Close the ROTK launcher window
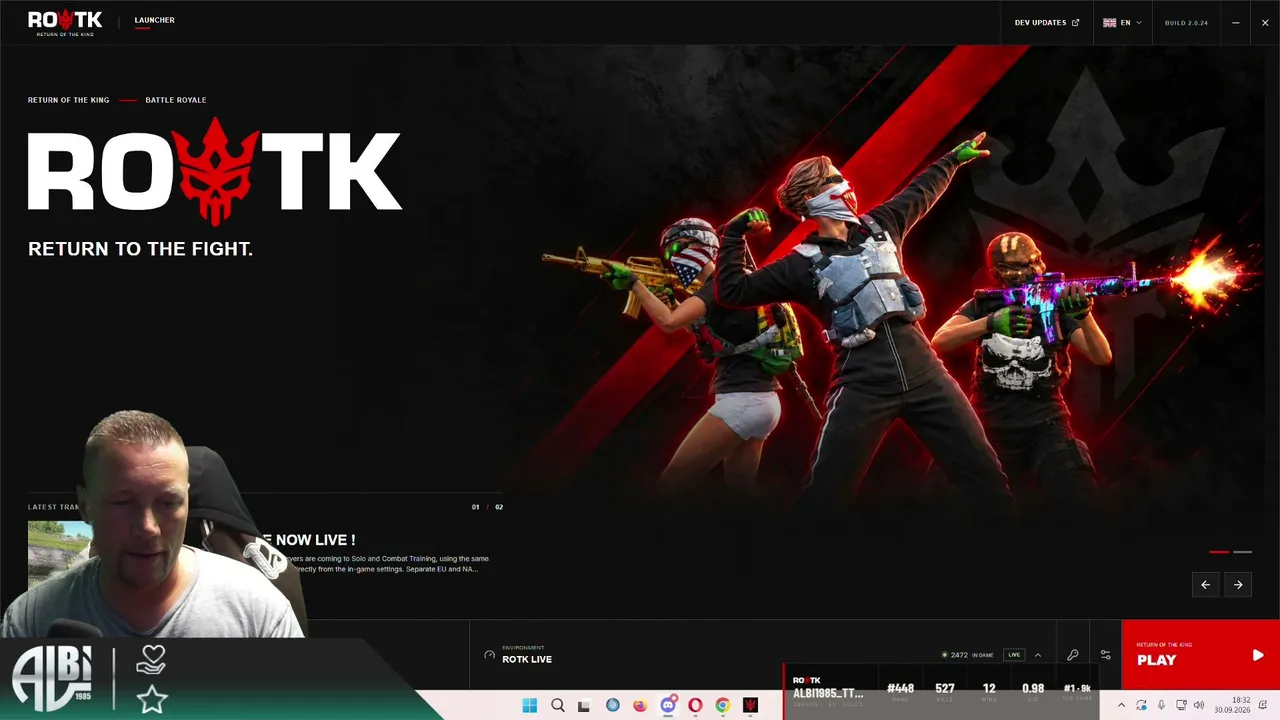Viewport: 1280px width, 720px height. point(1265,22)
